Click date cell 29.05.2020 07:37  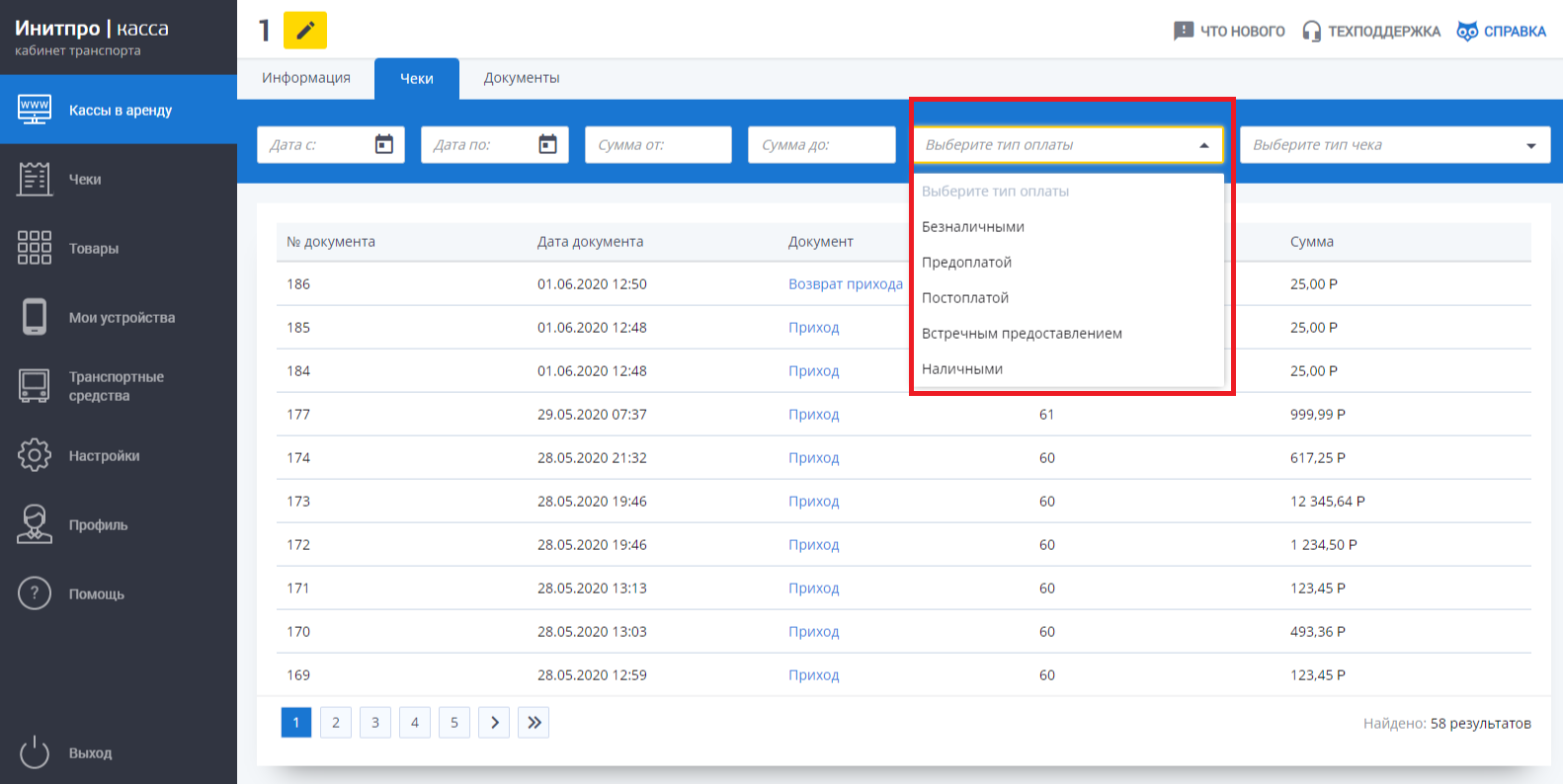tap(592, 414)
